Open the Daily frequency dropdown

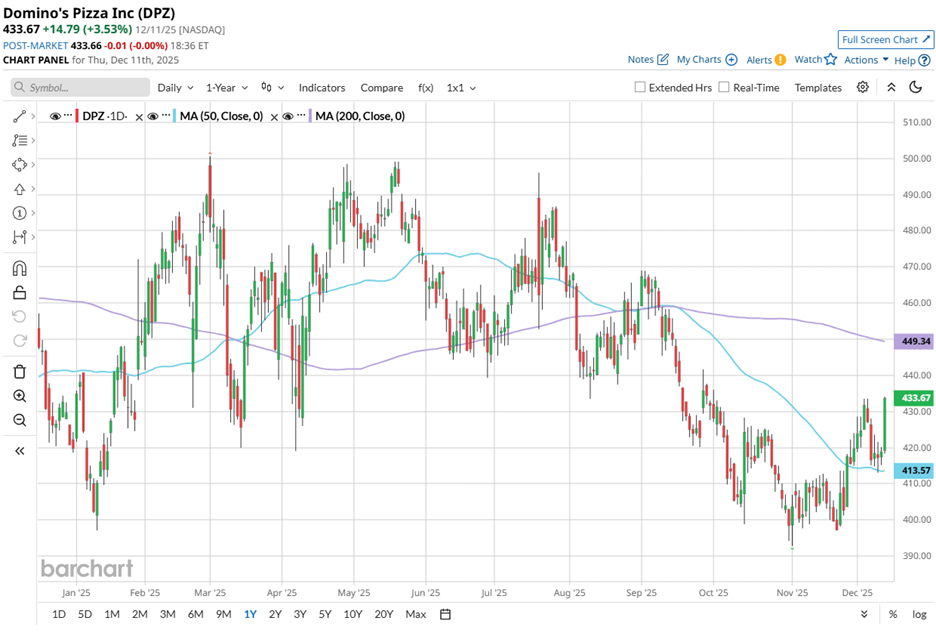175,88
